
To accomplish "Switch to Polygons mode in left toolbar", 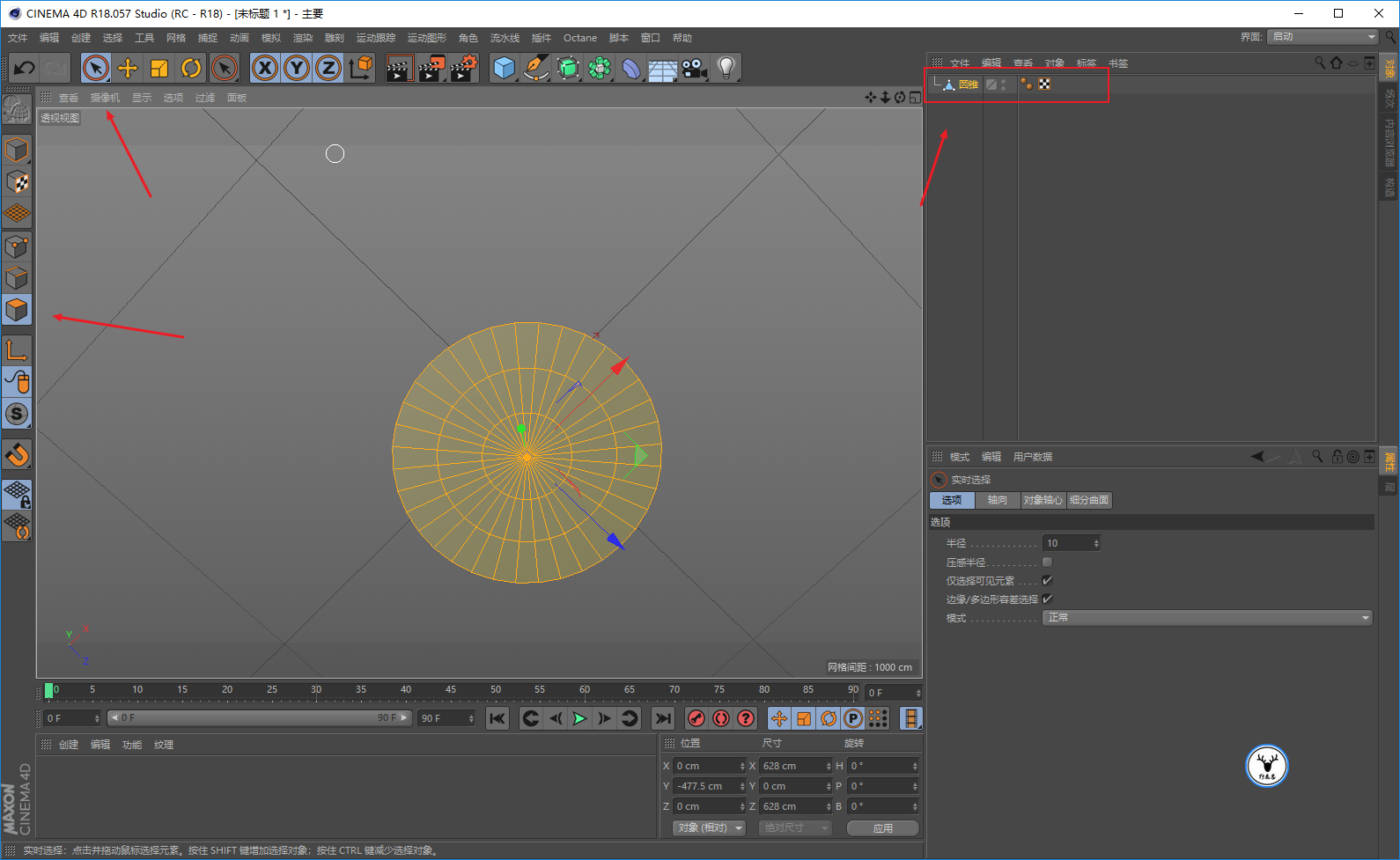I will click(x=17, y=310).
